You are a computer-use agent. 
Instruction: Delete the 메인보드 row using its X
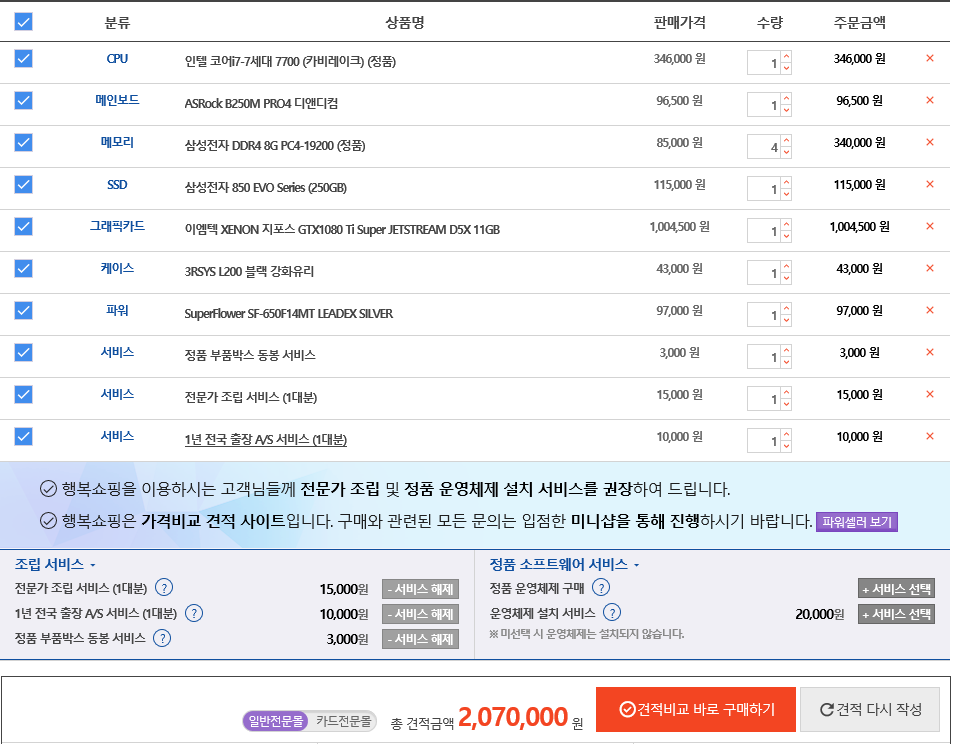[x=929, y=100]
